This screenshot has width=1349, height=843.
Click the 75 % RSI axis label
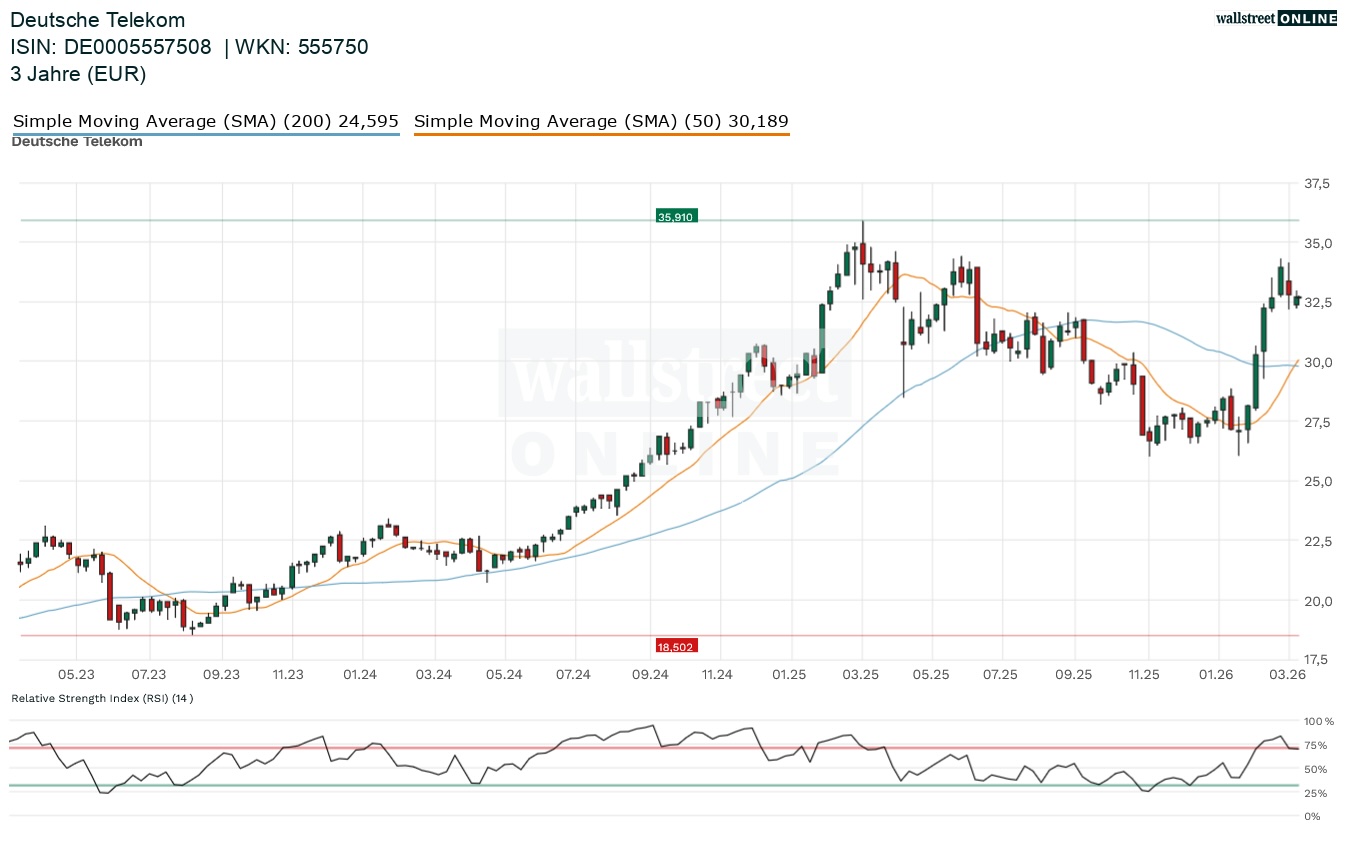pyautogui.click(x=1316, y=745)
